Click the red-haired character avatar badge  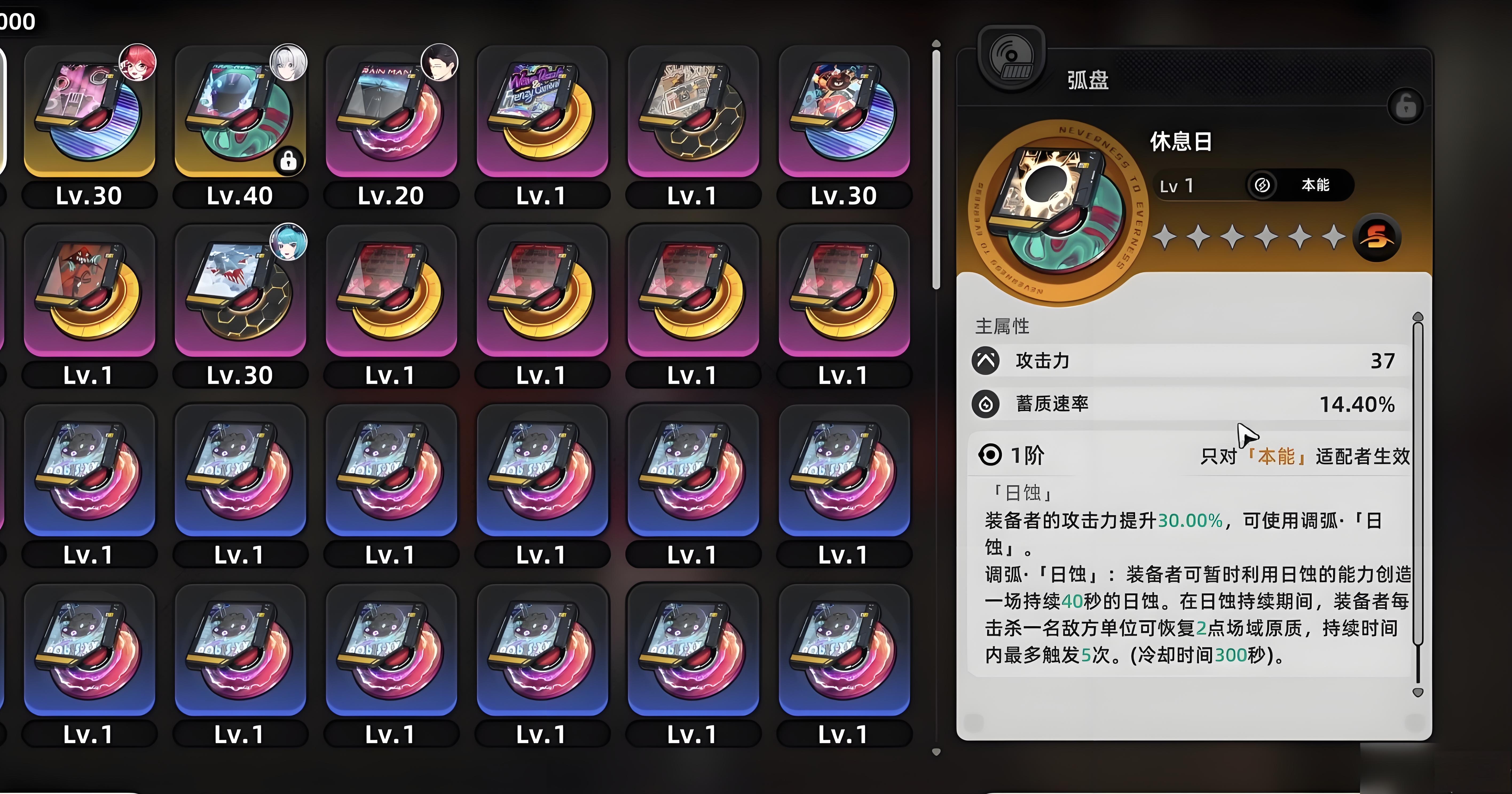138,62
